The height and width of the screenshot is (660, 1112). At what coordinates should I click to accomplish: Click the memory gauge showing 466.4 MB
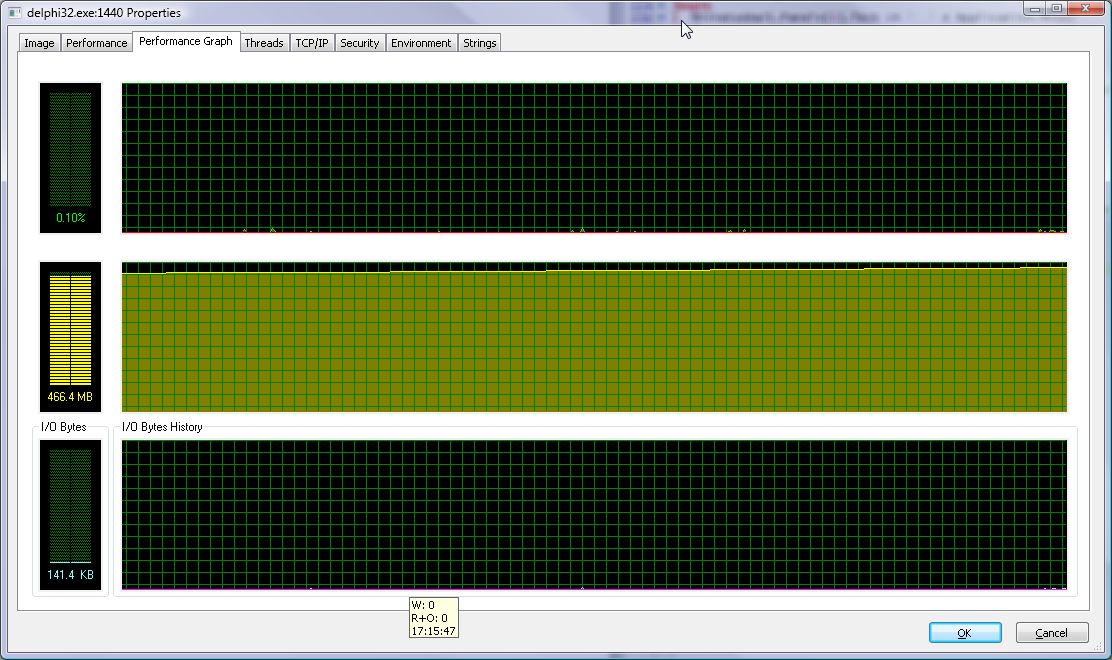[x=71, y=337]
